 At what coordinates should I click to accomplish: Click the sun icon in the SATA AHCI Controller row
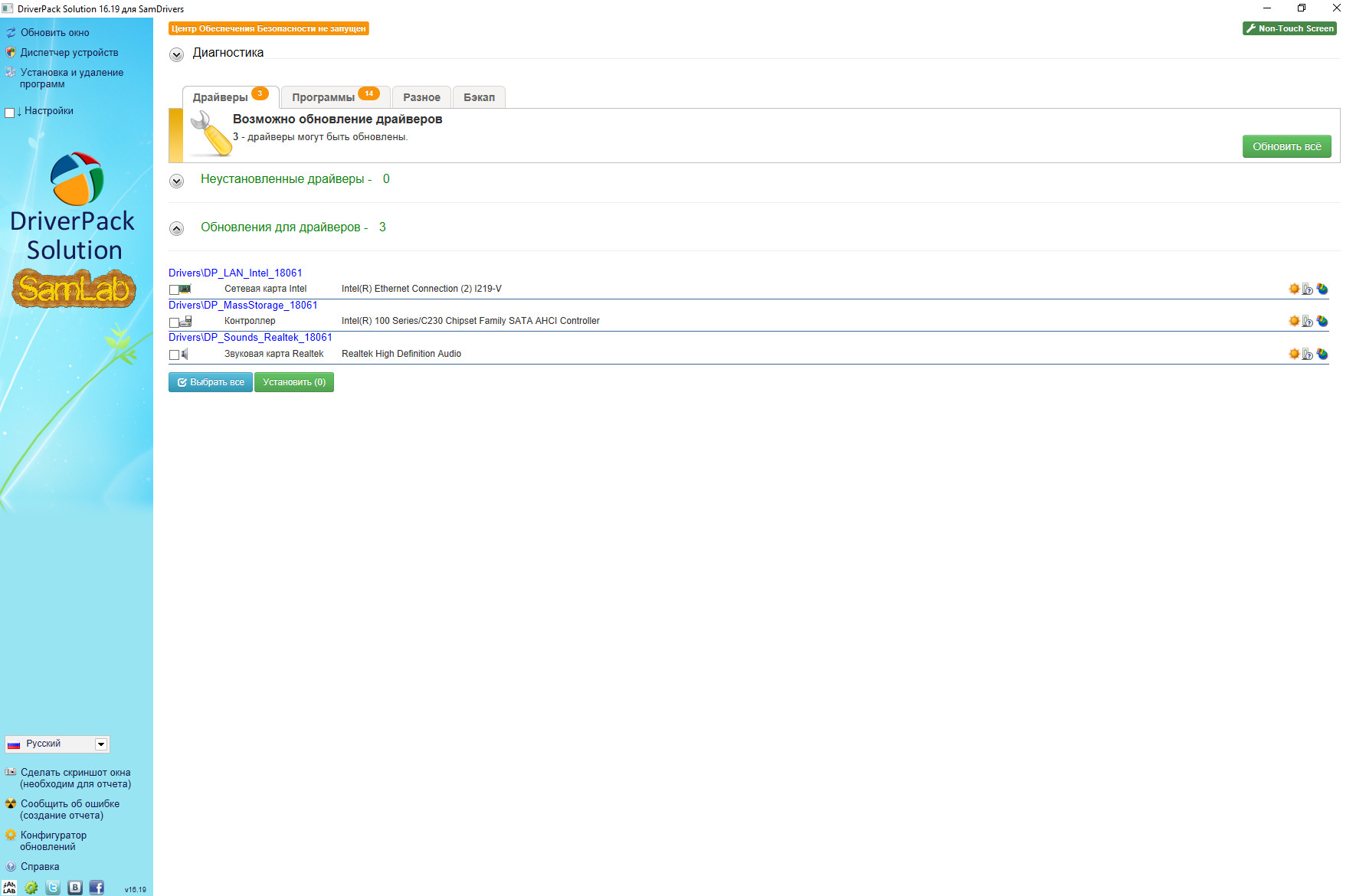[1294, 321]
